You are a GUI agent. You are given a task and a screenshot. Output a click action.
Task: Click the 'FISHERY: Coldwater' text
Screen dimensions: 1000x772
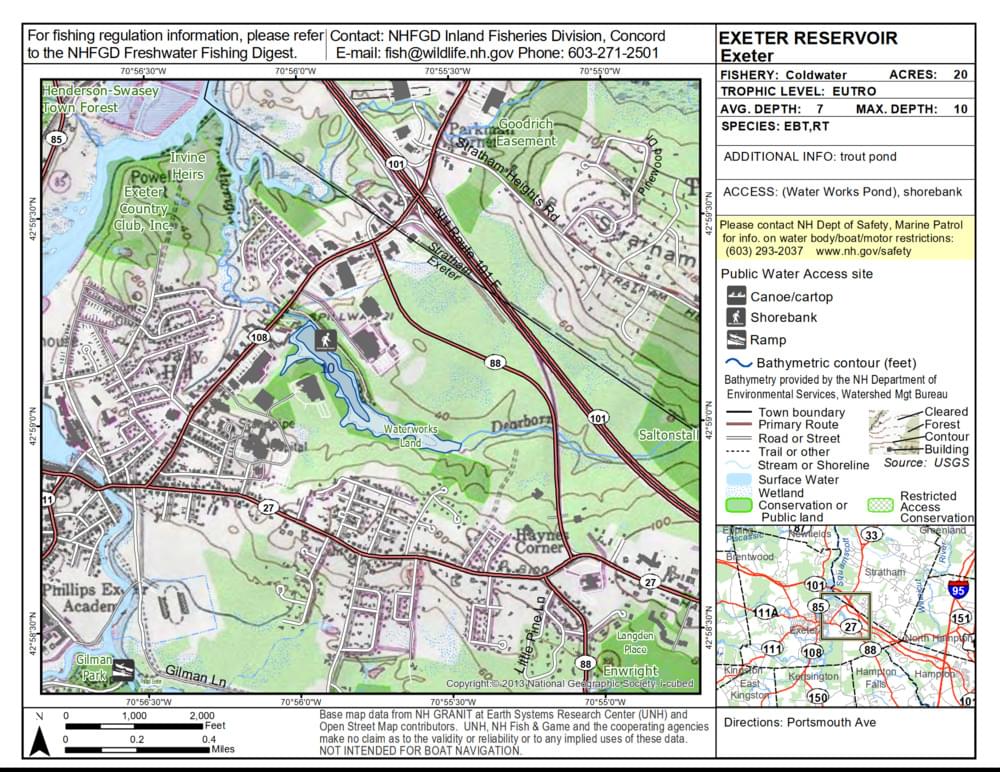point(783,75)
